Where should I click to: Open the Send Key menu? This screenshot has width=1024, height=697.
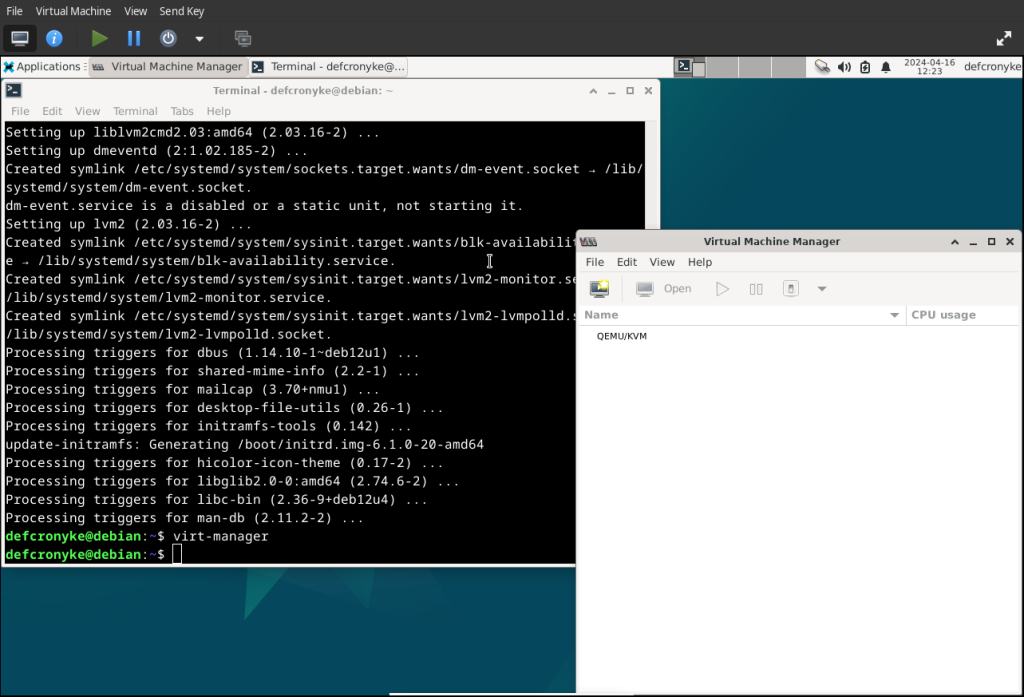click(181, 11)
